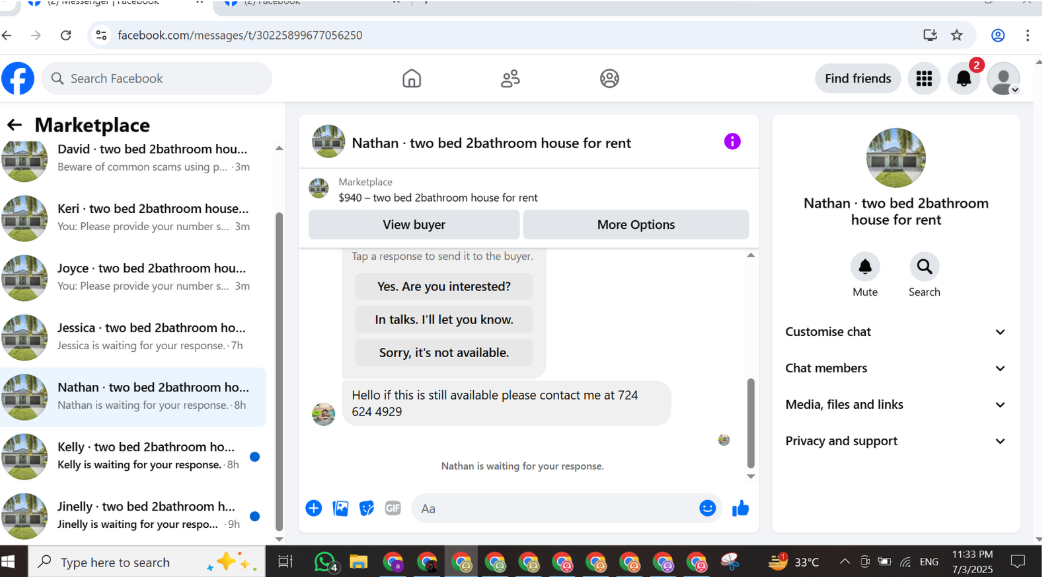Open the Chrome profile icon

998,35
